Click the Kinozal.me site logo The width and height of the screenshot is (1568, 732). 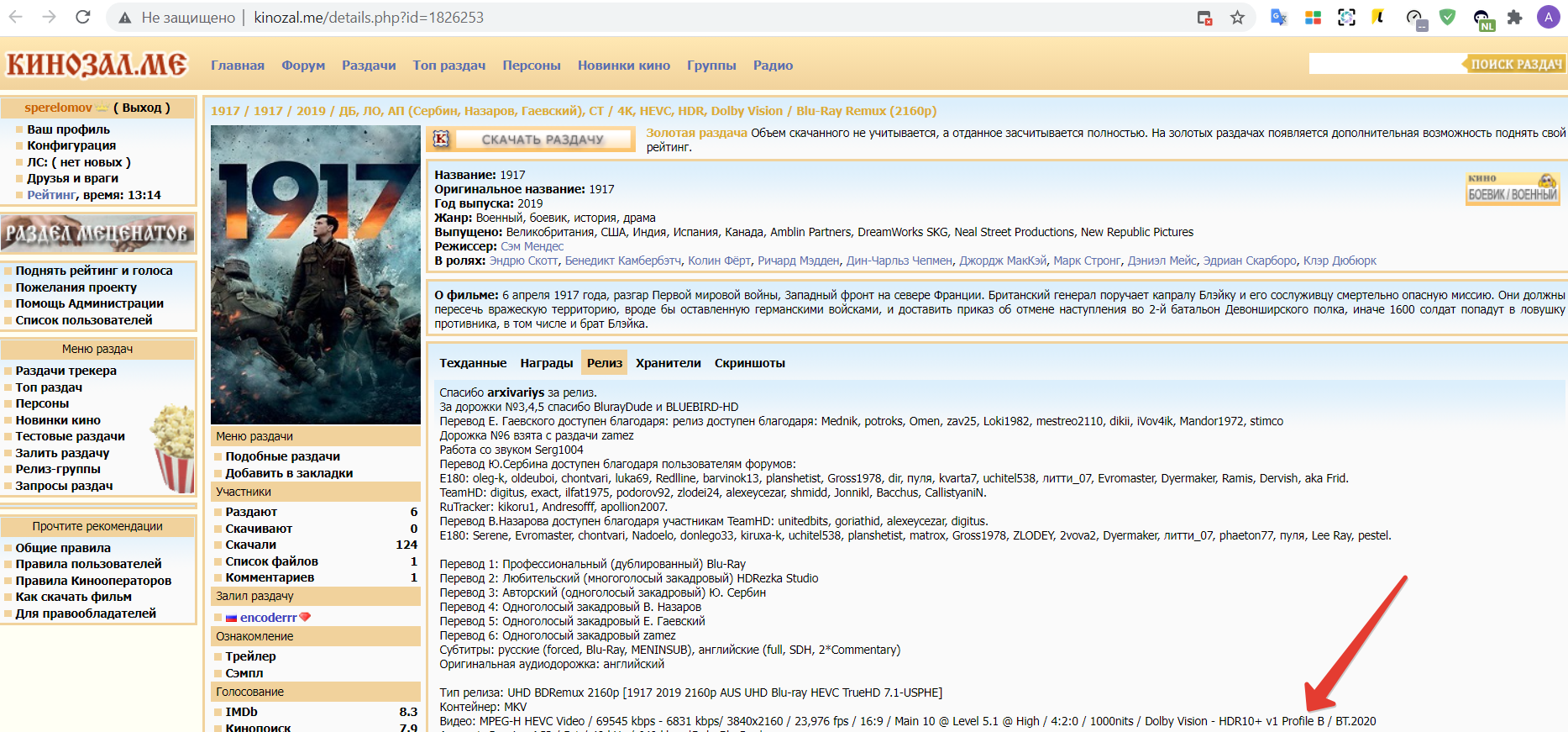(97, 65)
